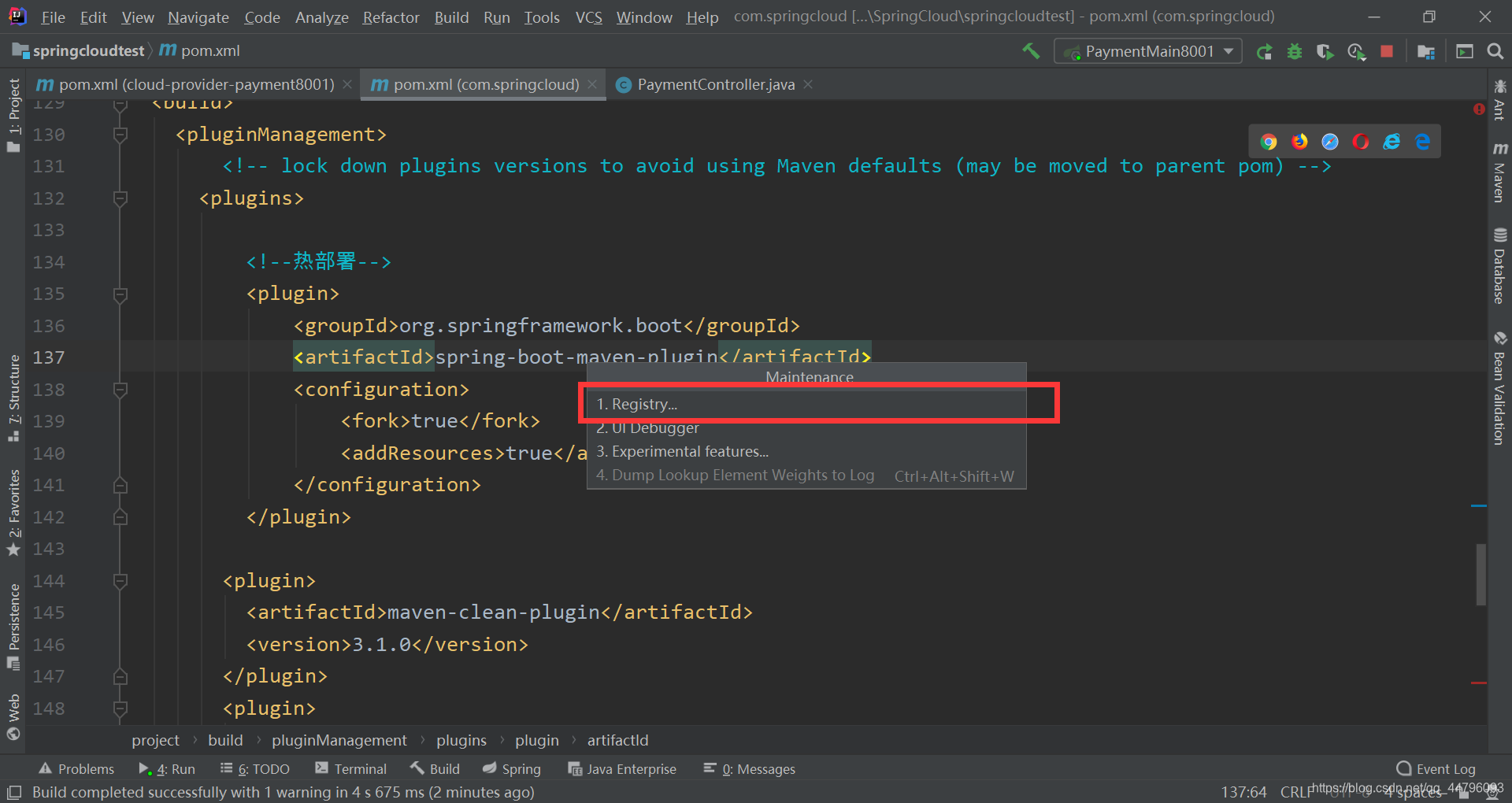Select Registry... in Maintenance popup
Image resolution: width=1512 pixels, height=803 pixels.
[806, 404]
